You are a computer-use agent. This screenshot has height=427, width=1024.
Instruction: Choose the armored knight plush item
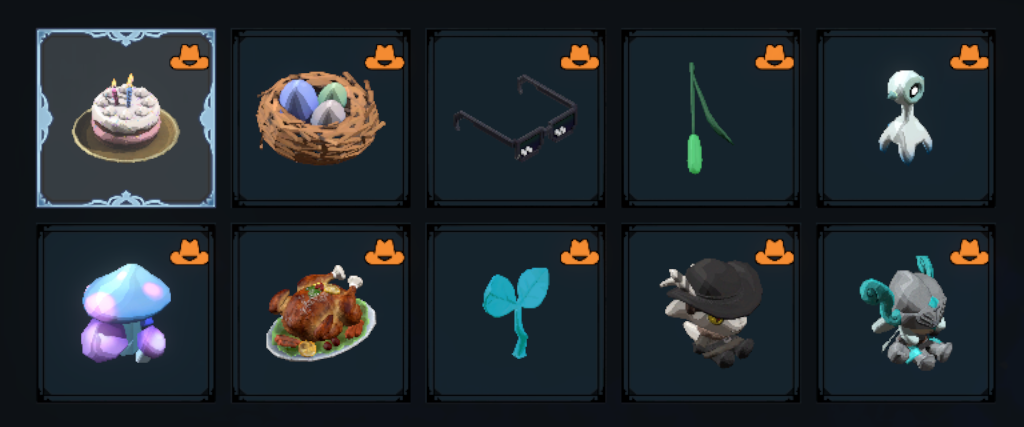coord(906,313)
